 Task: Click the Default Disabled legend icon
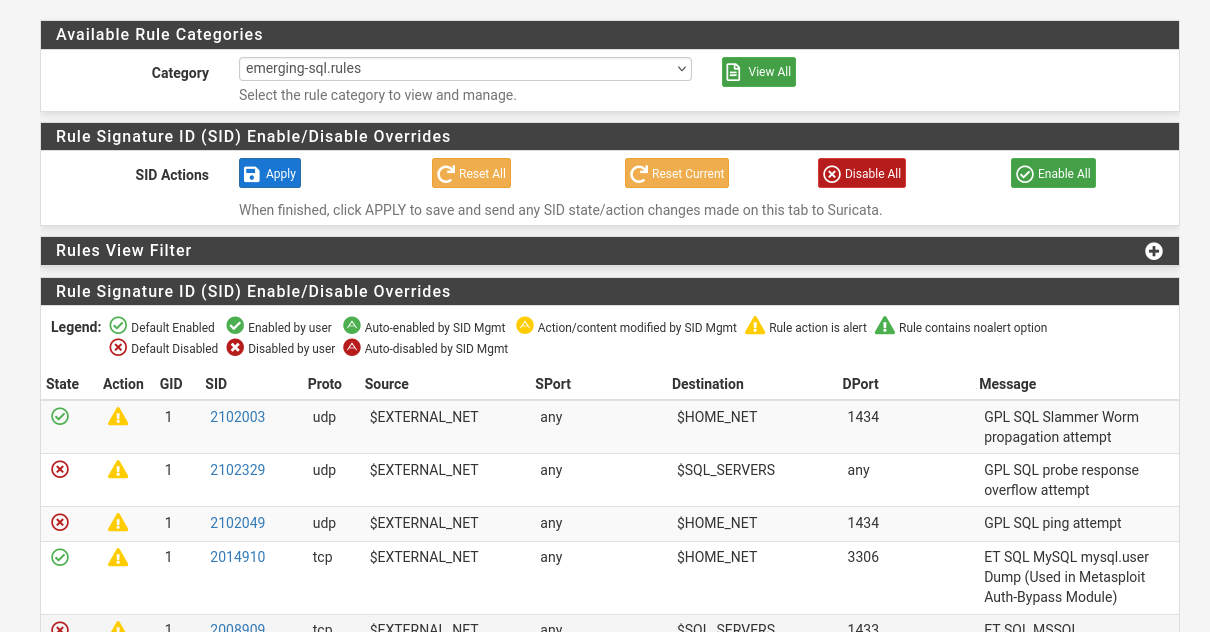(118, 348)
